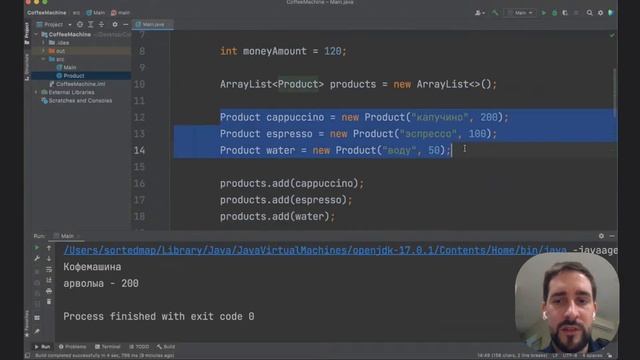
Task: Click the UTF-8 encoding in status bar
Action: pyautogui.click(x=570, y=356)
